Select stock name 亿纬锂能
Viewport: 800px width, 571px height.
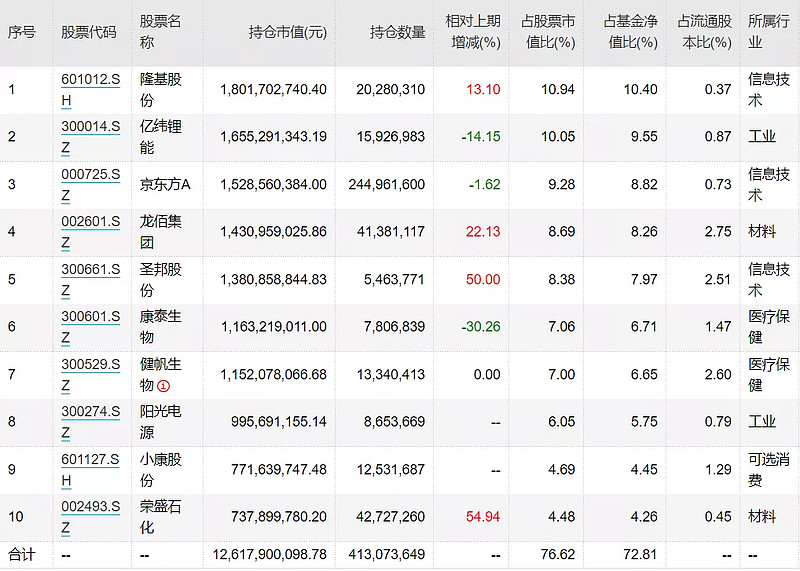(x=160, y=137)
